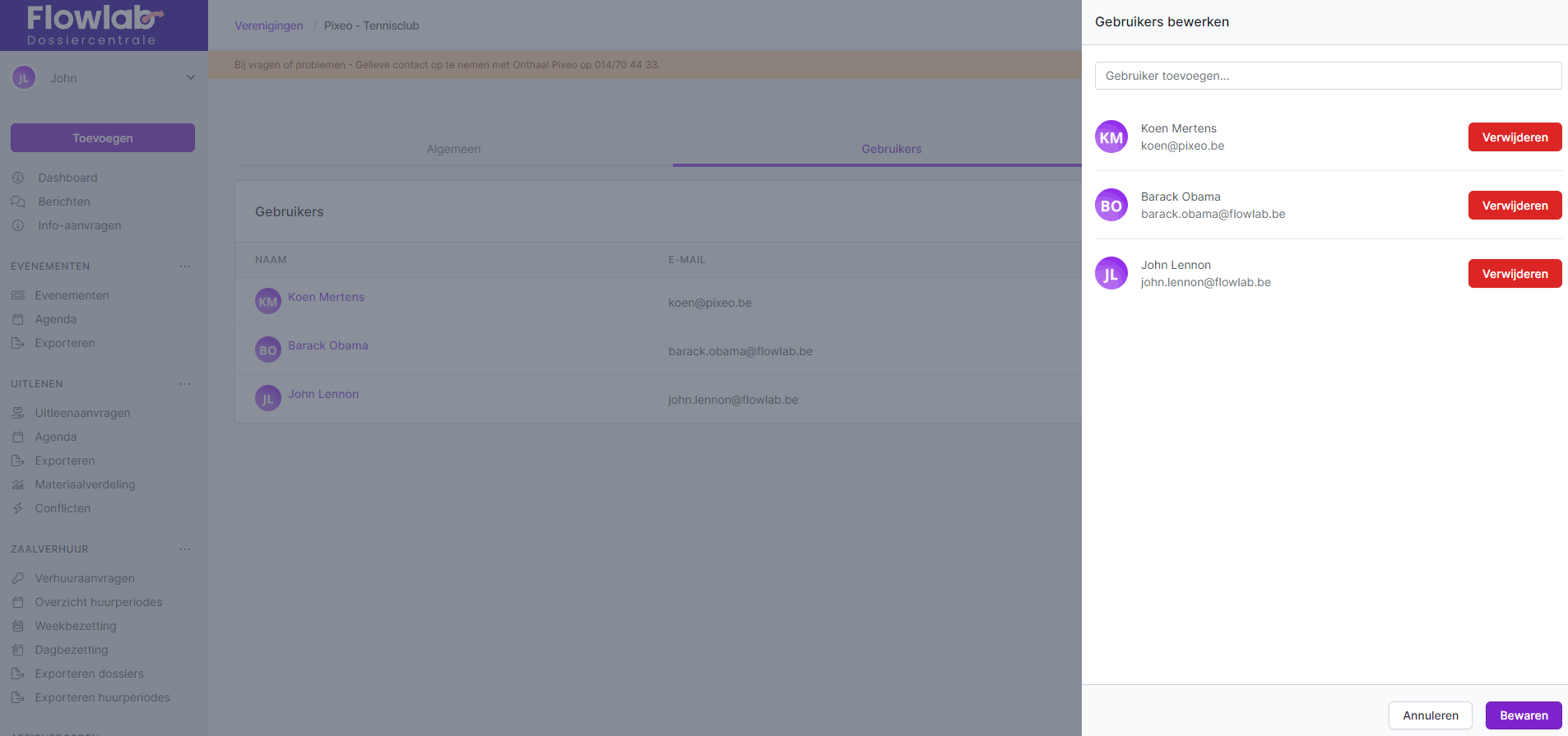Click the Berichten chat bubble icon

pos(18,201)
